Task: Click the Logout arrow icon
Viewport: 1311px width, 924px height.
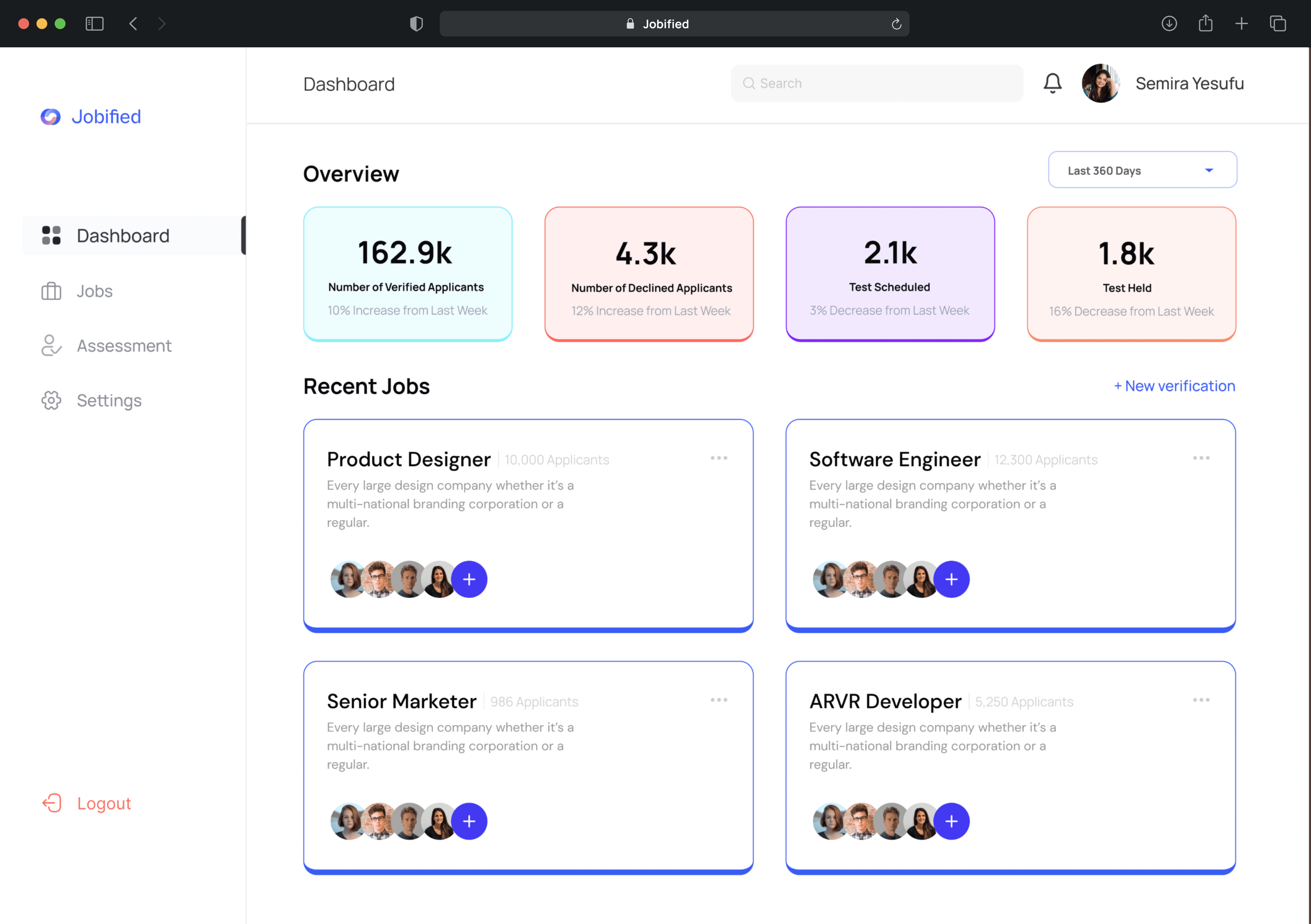Action: [51, 803]
